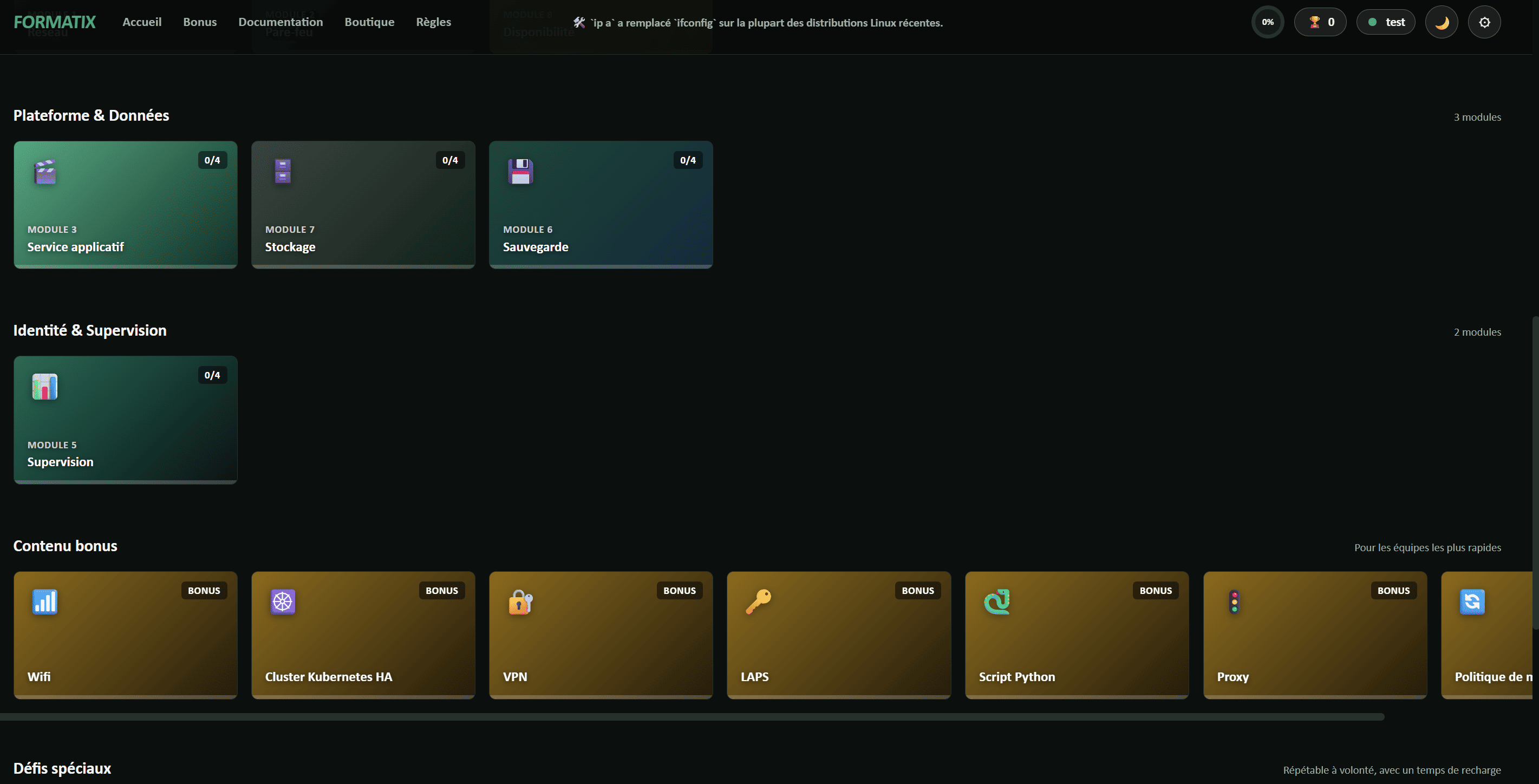1539x784 pixels.
Task: Open the Cluster Kubernetes HA title
Action: click(x=329, y=677)
